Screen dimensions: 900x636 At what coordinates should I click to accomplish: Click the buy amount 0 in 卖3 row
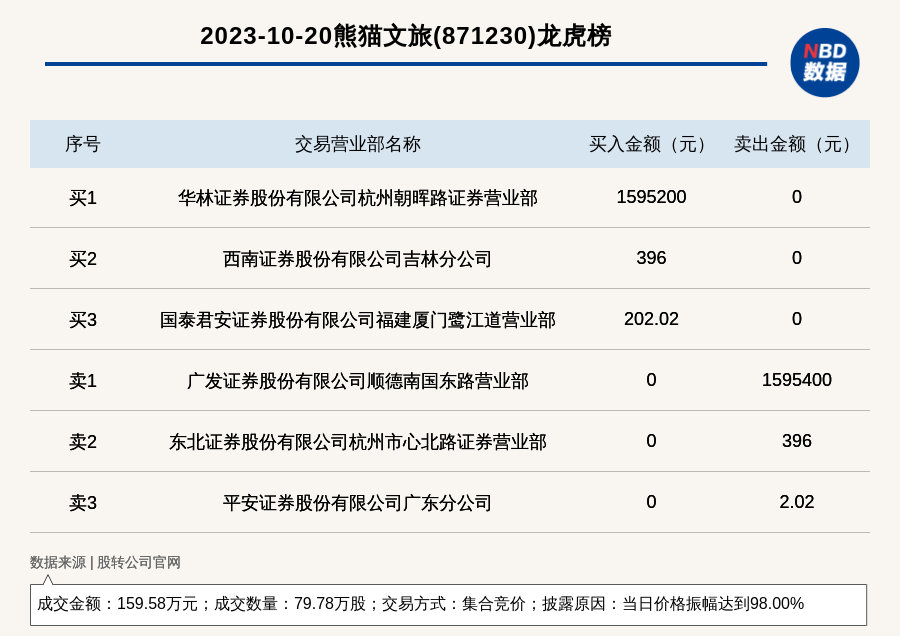[651, 502]
